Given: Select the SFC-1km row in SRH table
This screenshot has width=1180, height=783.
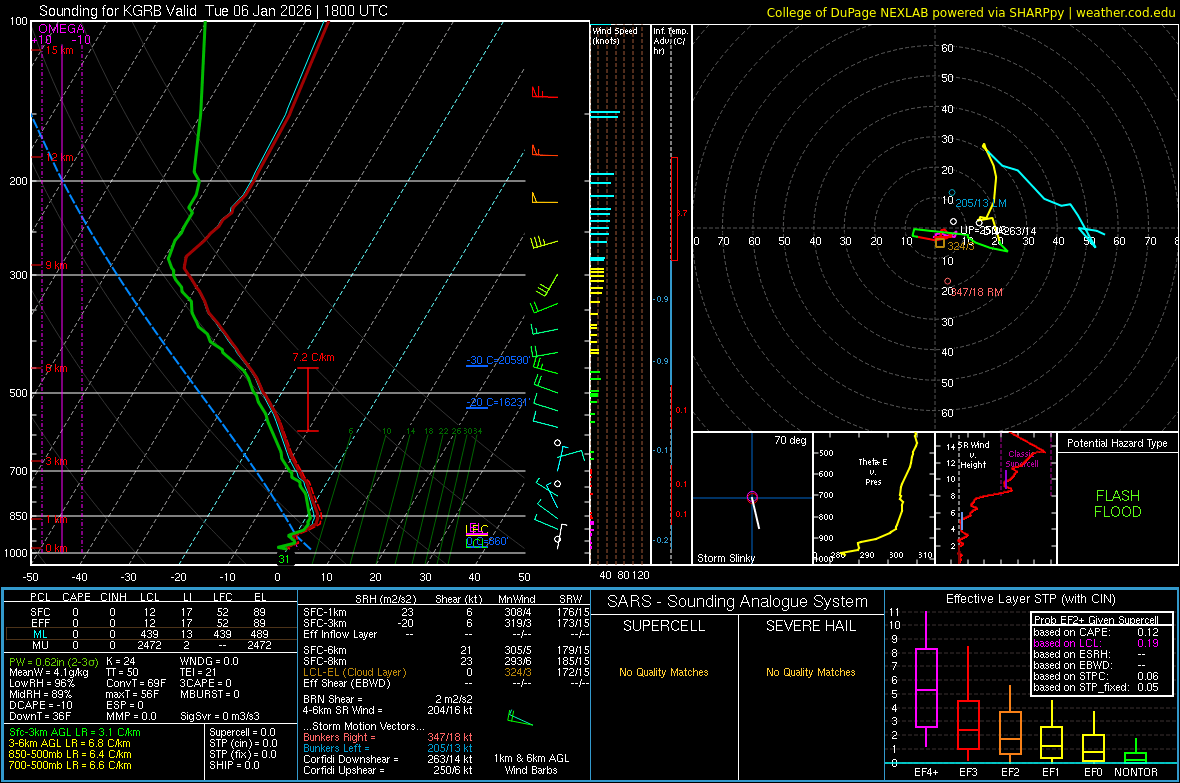Looking at the screenshot, I should point(446,612).
